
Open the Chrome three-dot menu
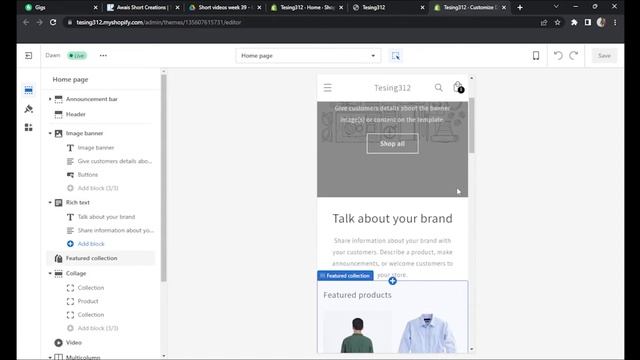coord(615,22)
